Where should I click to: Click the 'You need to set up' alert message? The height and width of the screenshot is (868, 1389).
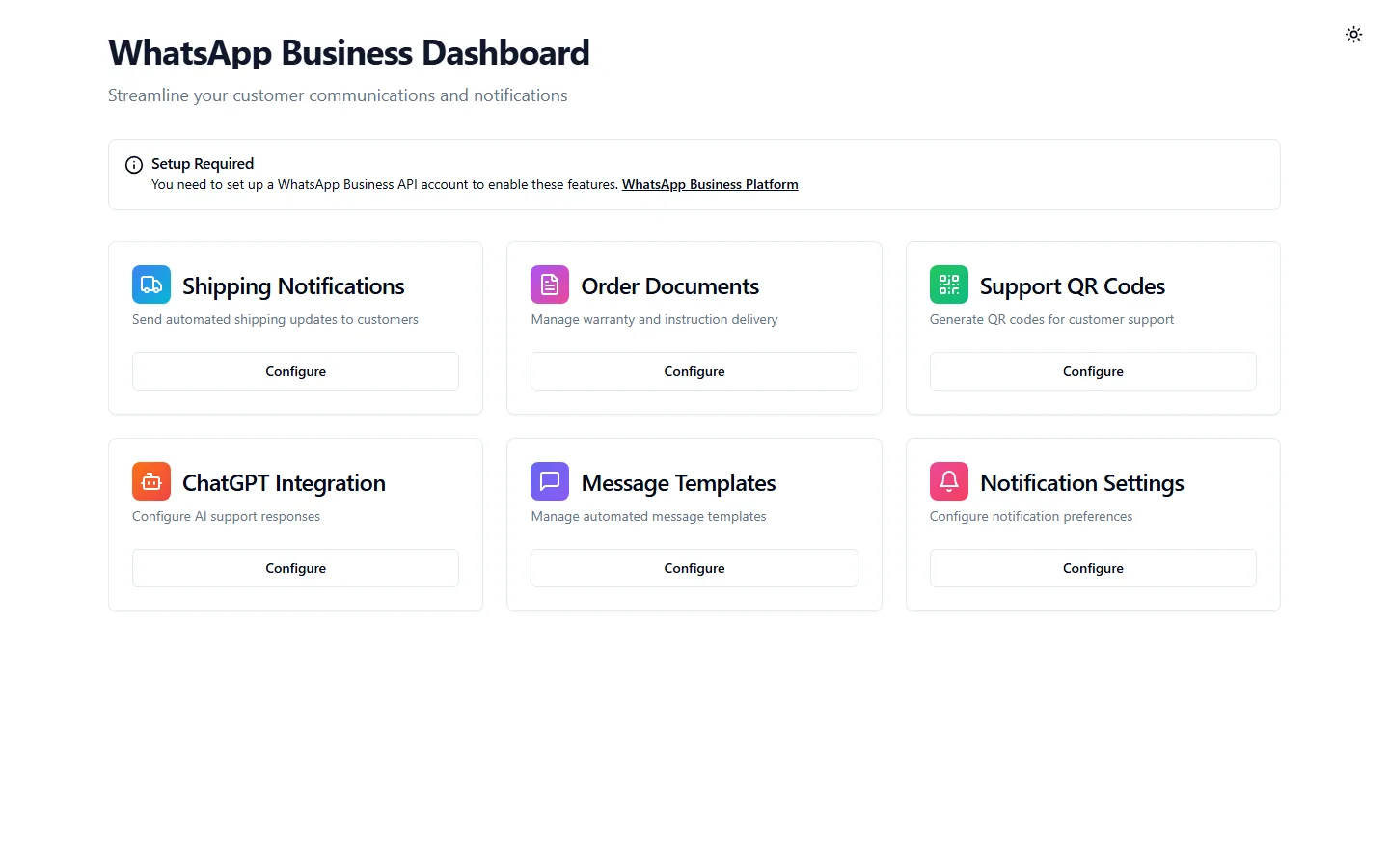pos(385,184)
